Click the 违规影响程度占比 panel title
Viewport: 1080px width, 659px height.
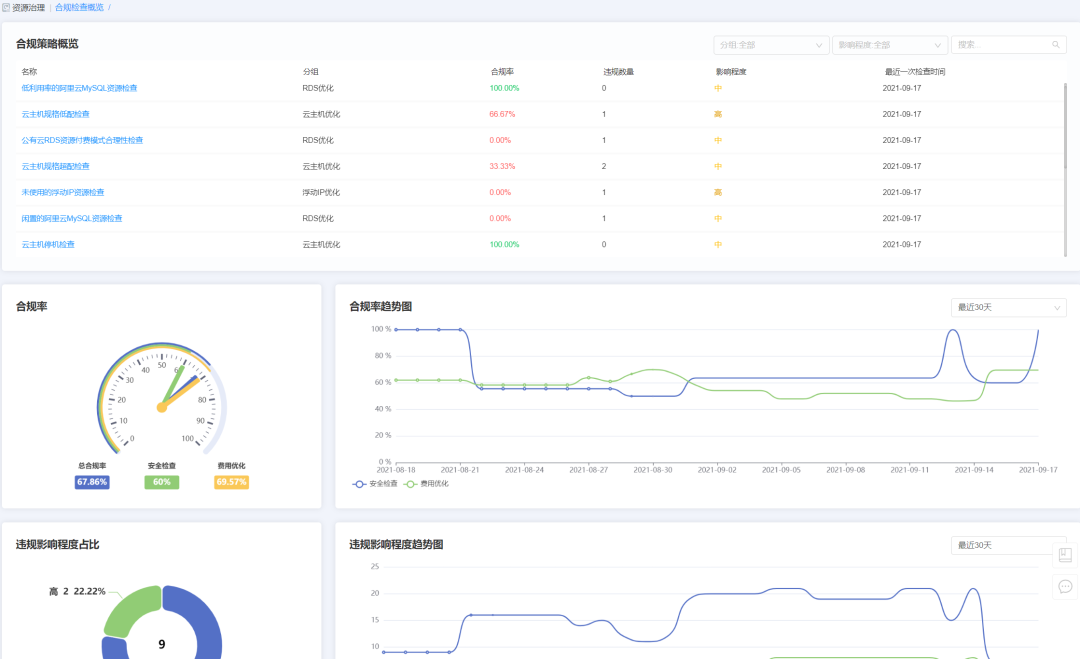pos(57,545)
